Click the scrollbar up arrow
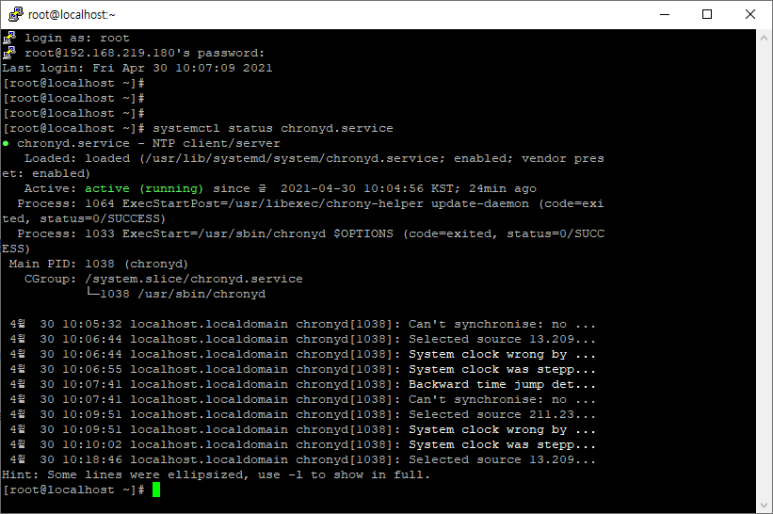The height and width of the screenshot is (514, 773). tap(764, 37)
